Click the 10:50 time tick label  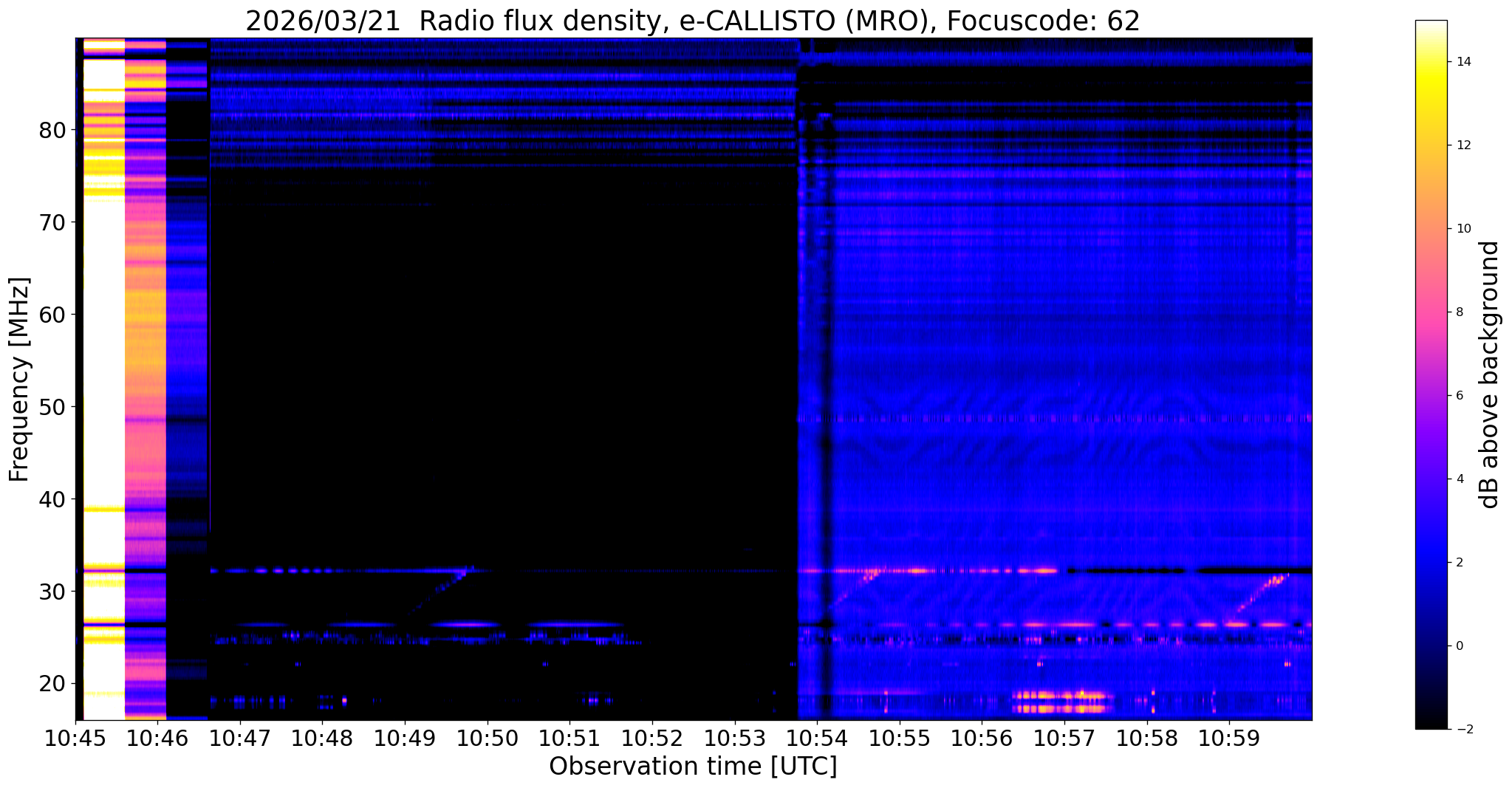point(487,738)
